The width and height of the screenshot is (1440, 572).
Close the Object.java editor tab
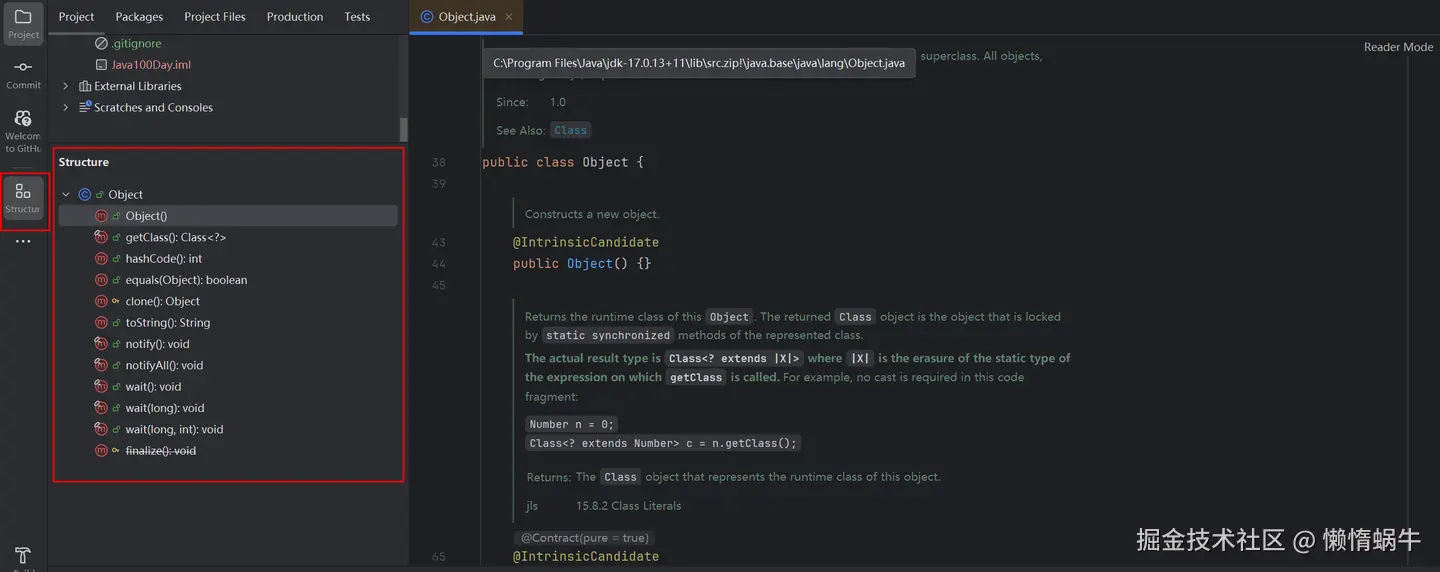508,17
